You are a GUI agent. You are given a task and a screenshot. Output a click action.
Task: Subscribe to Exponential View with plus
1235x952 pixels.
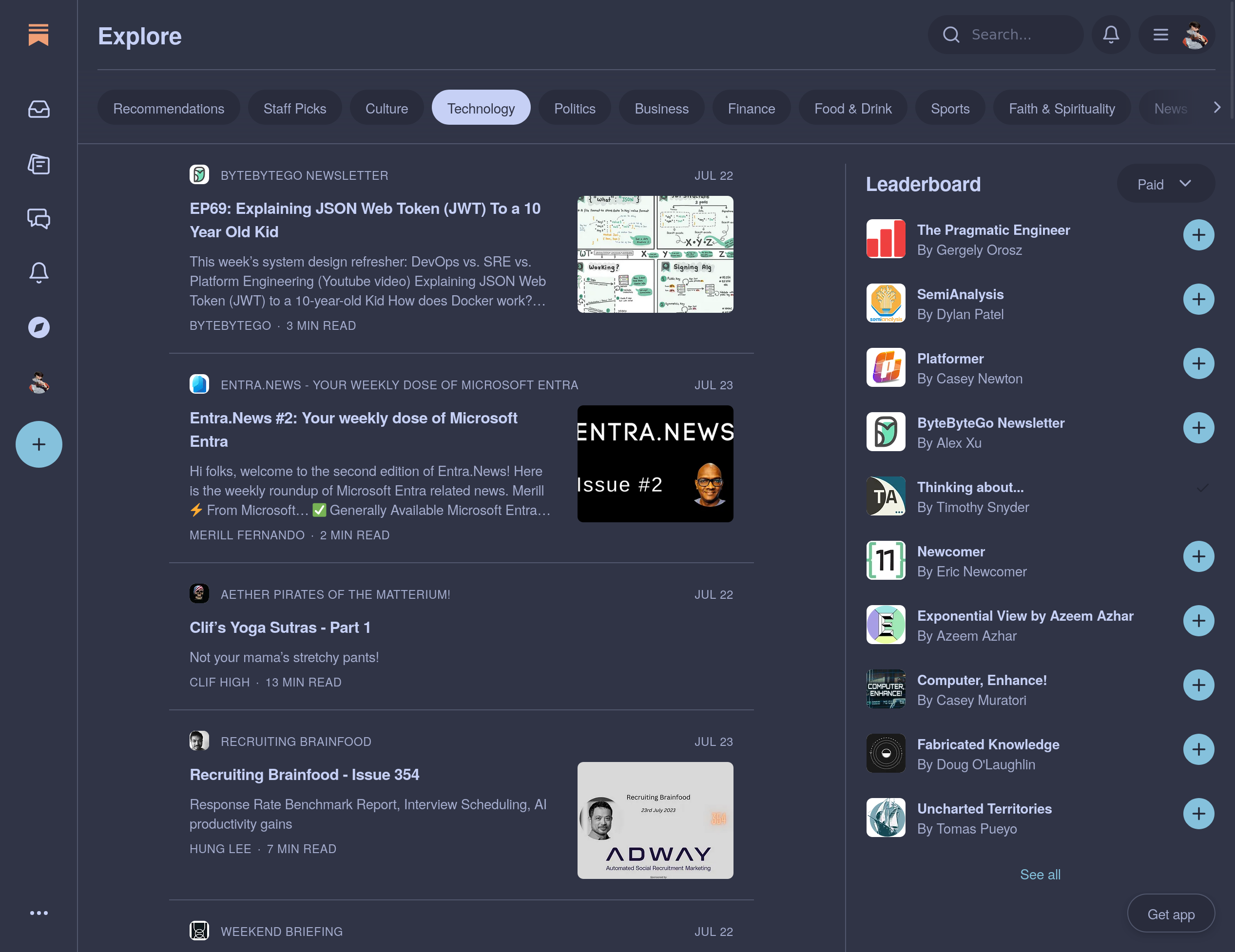(x=1198, y=621)
